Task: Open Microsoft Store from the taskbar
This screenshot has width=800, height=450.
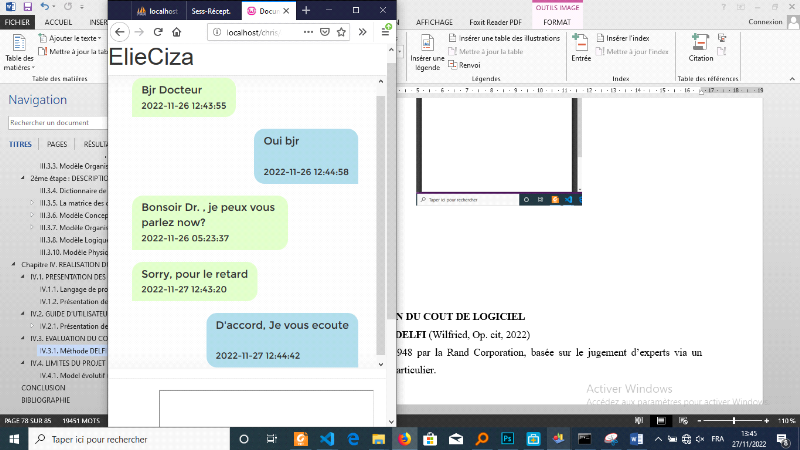Action: coord(430,439)
